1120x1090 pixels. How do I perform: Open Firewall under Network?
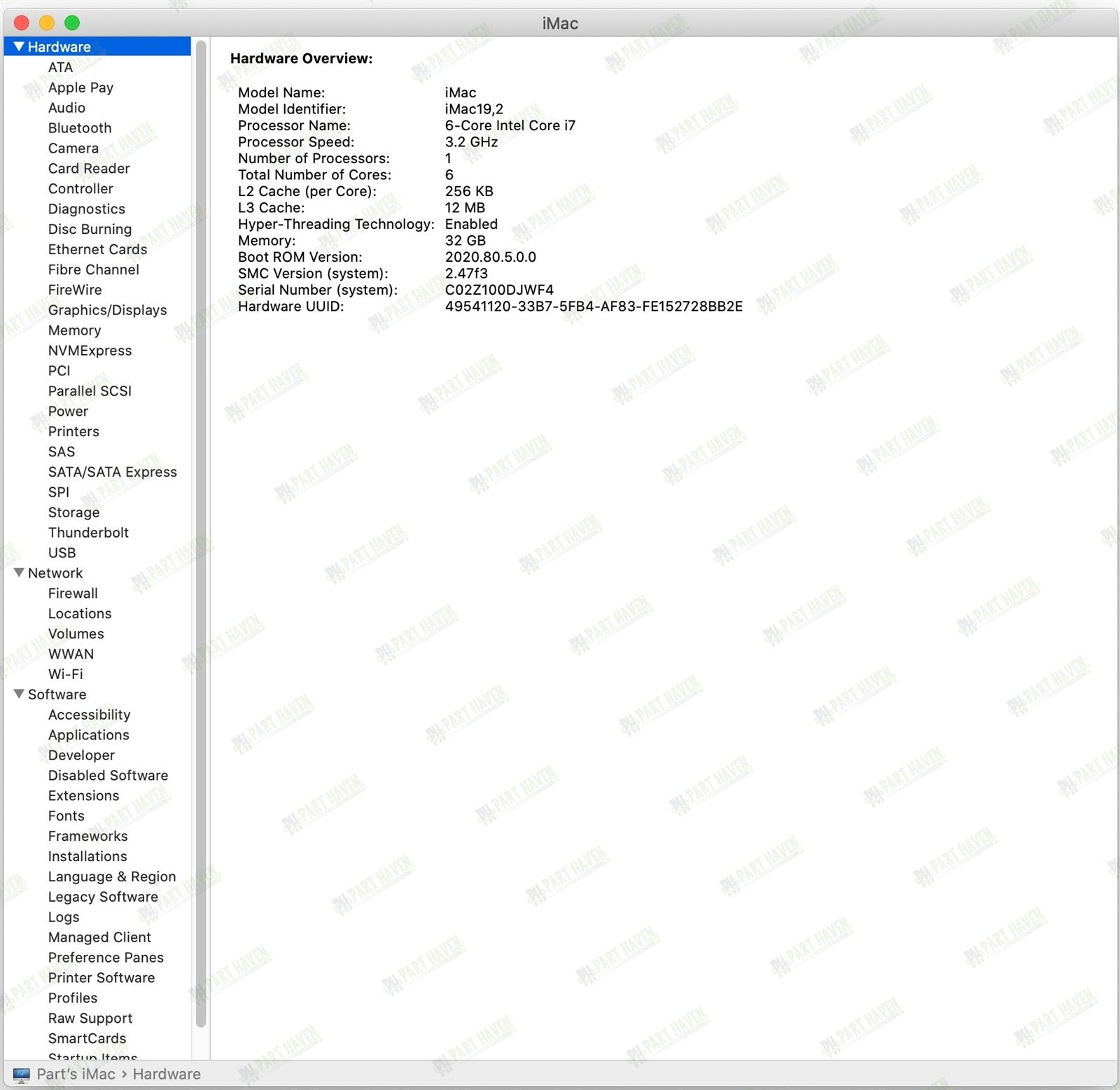click(73, 594)
